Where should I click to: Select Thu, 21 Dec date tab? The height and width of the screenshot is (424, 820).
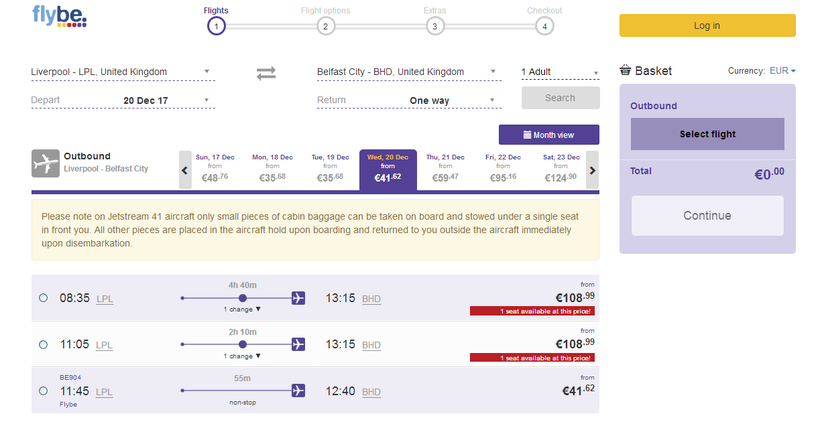coord(446,169)
